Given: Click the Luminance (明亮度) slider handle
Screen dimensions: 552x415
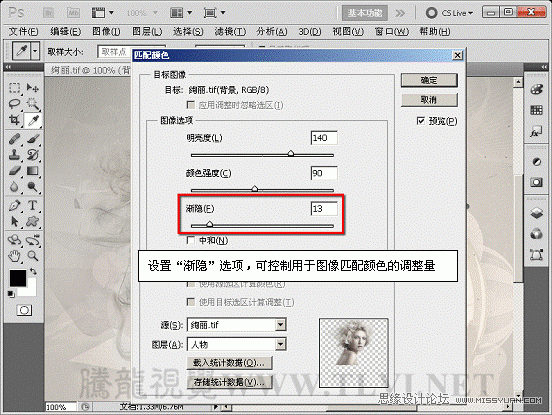Looking at the screenshot, I should tap(291, 153).
